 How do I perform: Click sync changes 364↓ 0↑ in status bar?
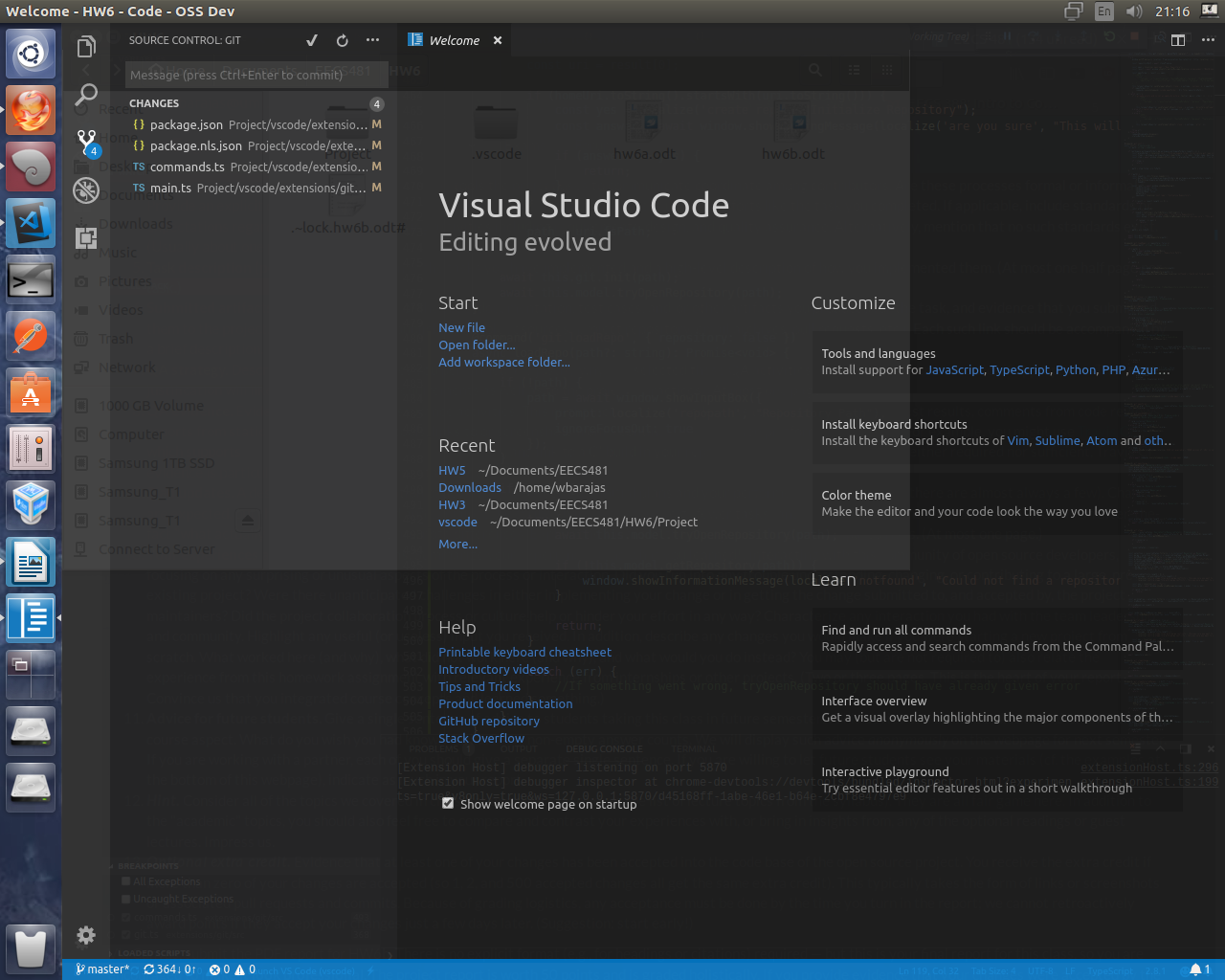[x=169, y=969]
